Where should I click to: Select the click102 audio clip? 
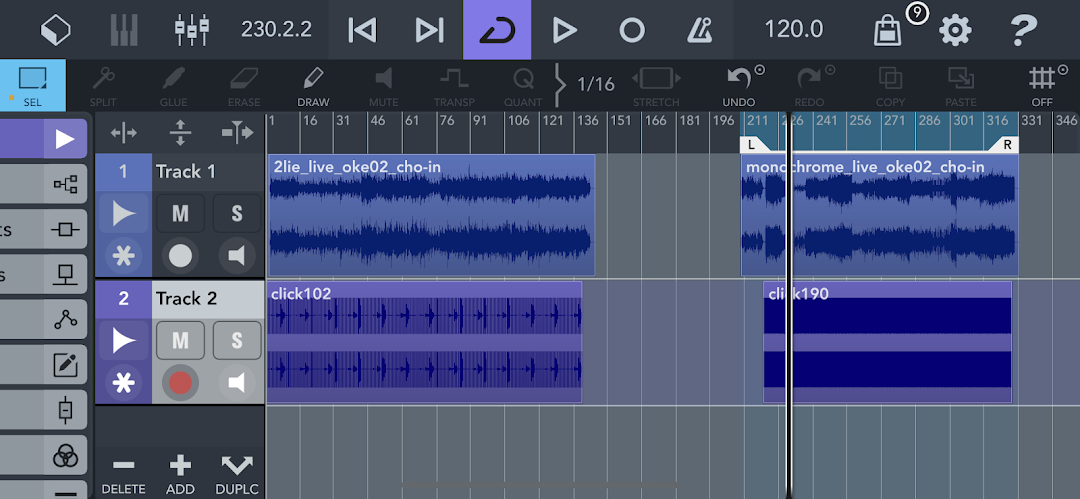(424, 342)
